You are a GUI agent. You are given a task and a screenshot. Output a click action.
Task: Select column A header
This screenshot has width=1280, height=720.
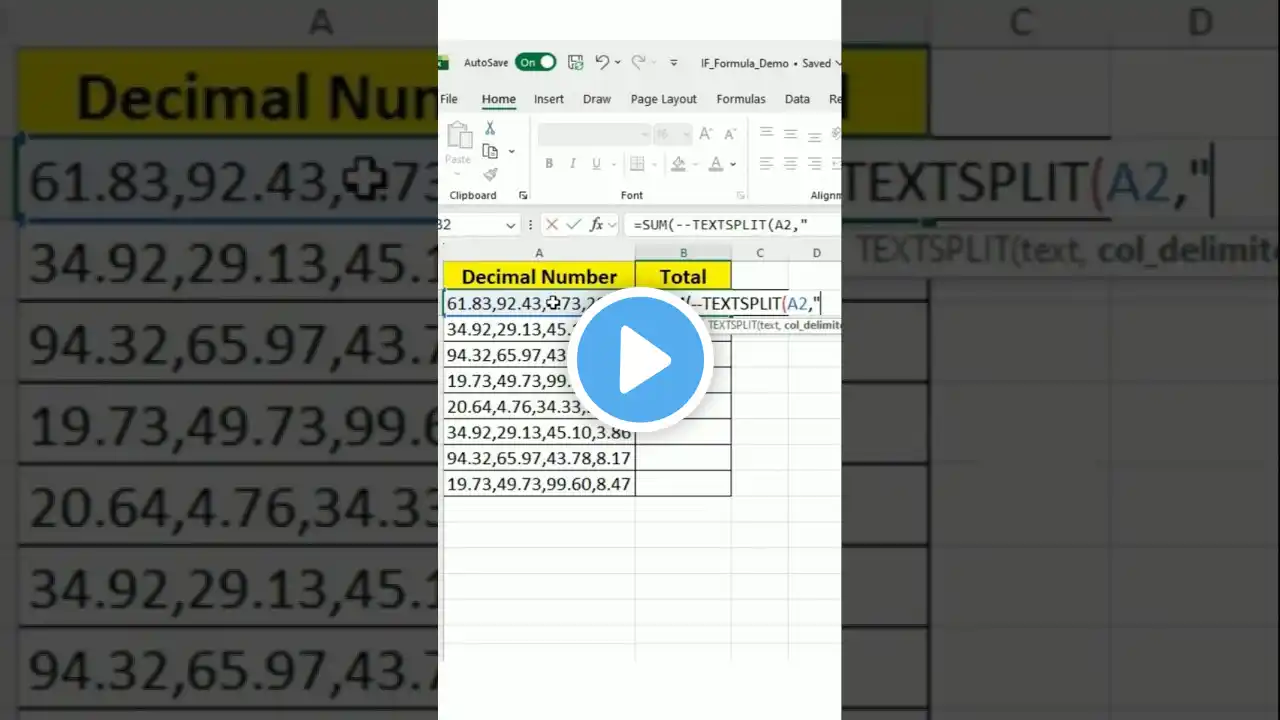pyautogui.click(x=539, y=253)
